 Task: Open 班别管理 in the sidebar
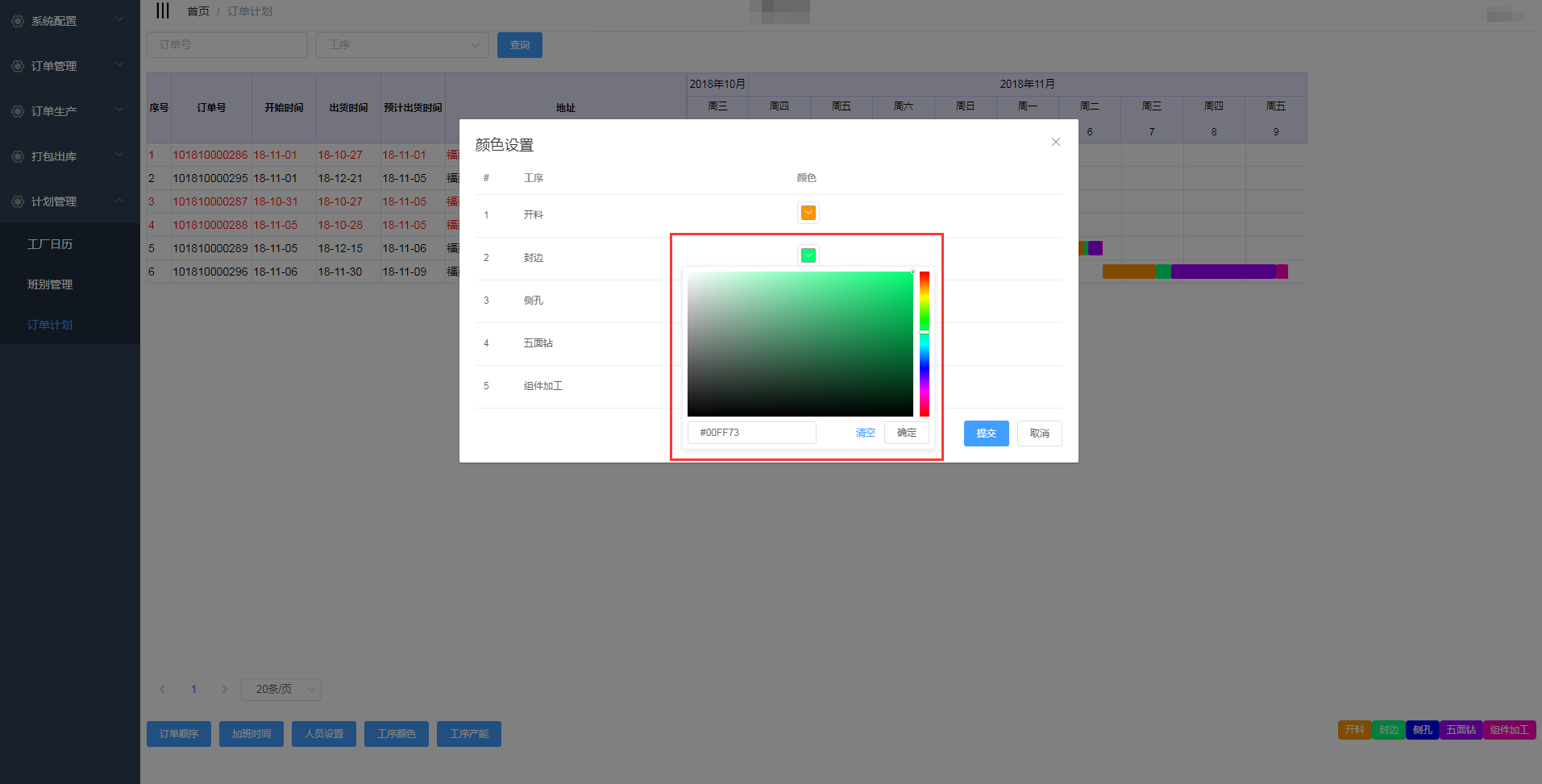point(50,284)
